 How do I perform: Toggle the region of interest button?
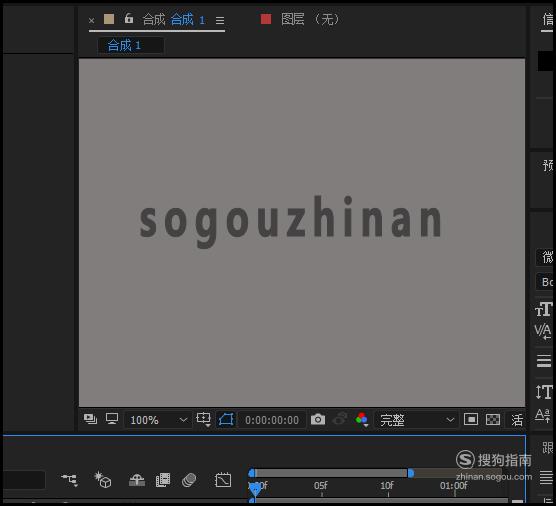(471, 419)
